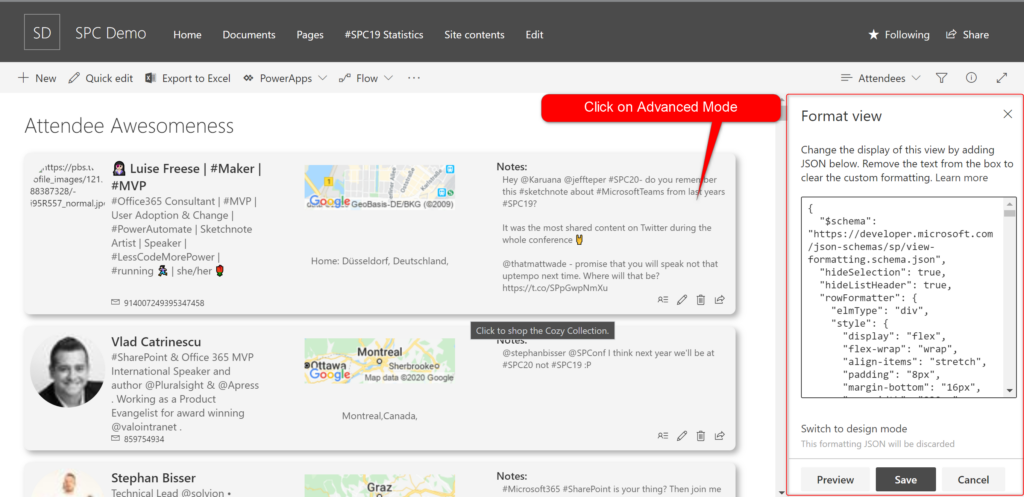Click the SD site logo tile
The width and height of the screenshot is (1024, 497).
[x=42, y=33]
